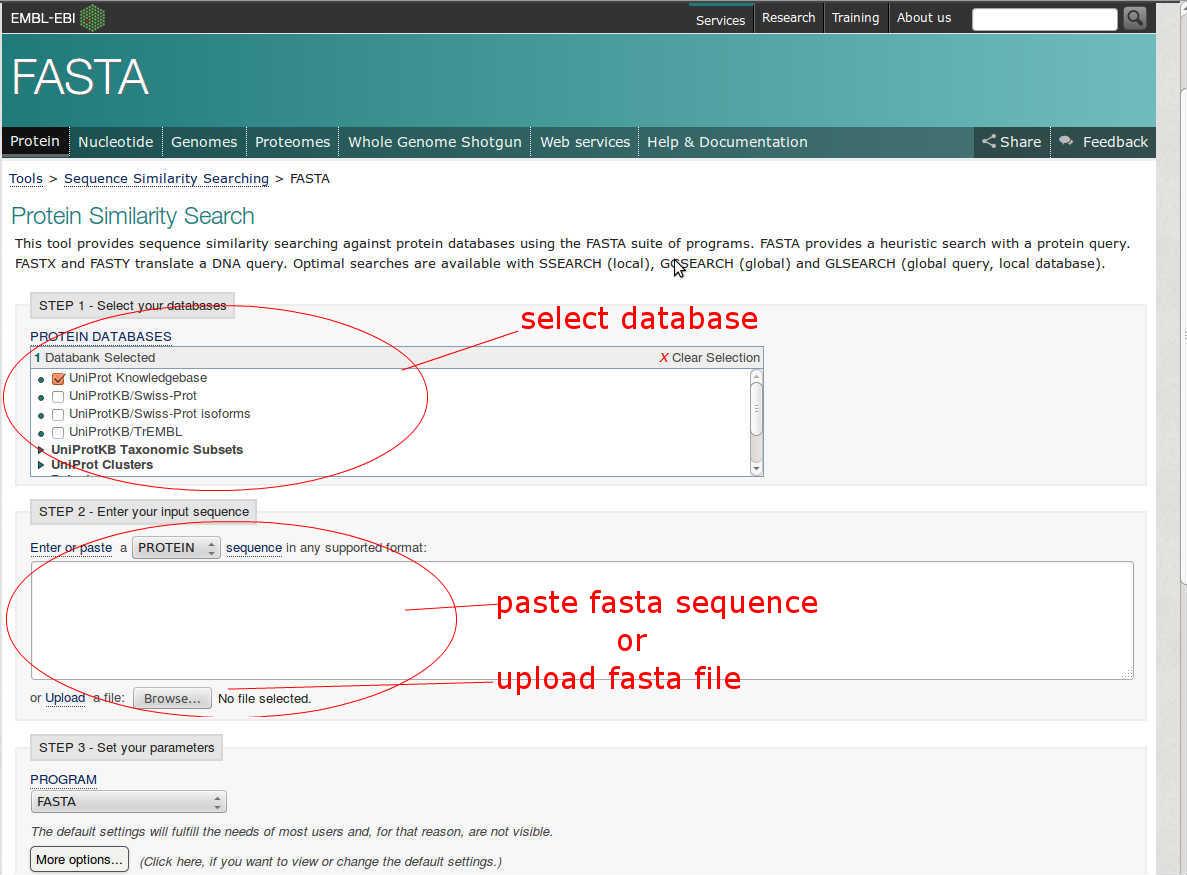Screen dimensions: 1187x875
Task: Open the Research top menu
Action: (x=789, y=17)
